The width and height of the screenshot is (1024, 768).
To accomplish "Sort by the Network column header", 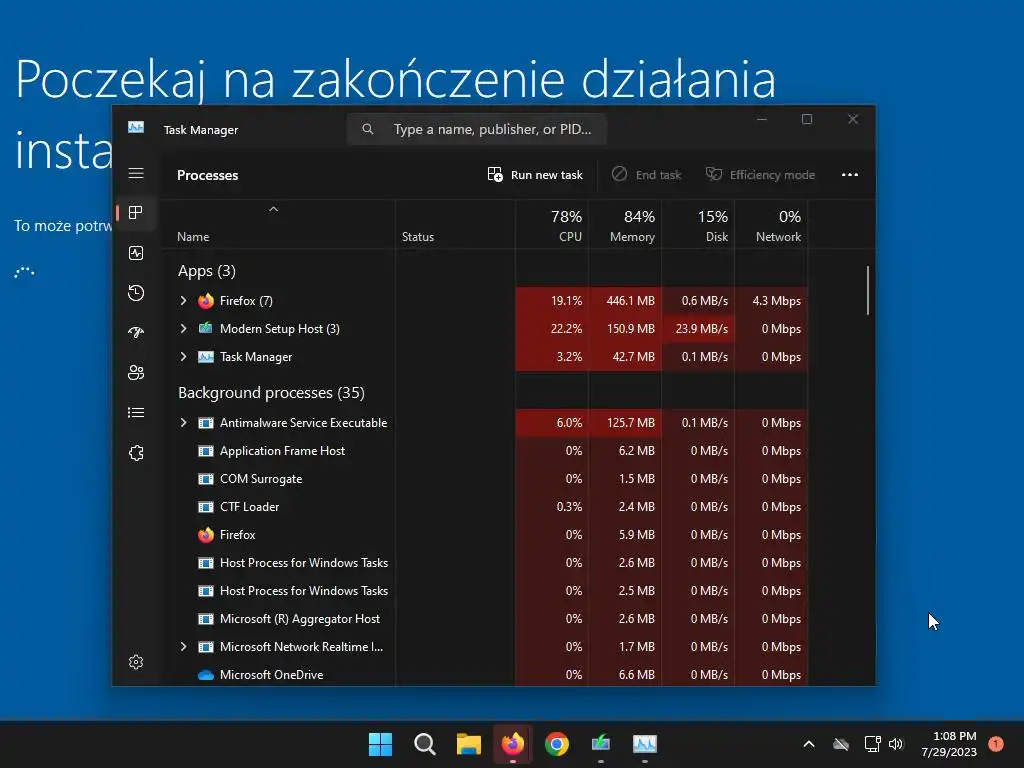I will point(771,225).
